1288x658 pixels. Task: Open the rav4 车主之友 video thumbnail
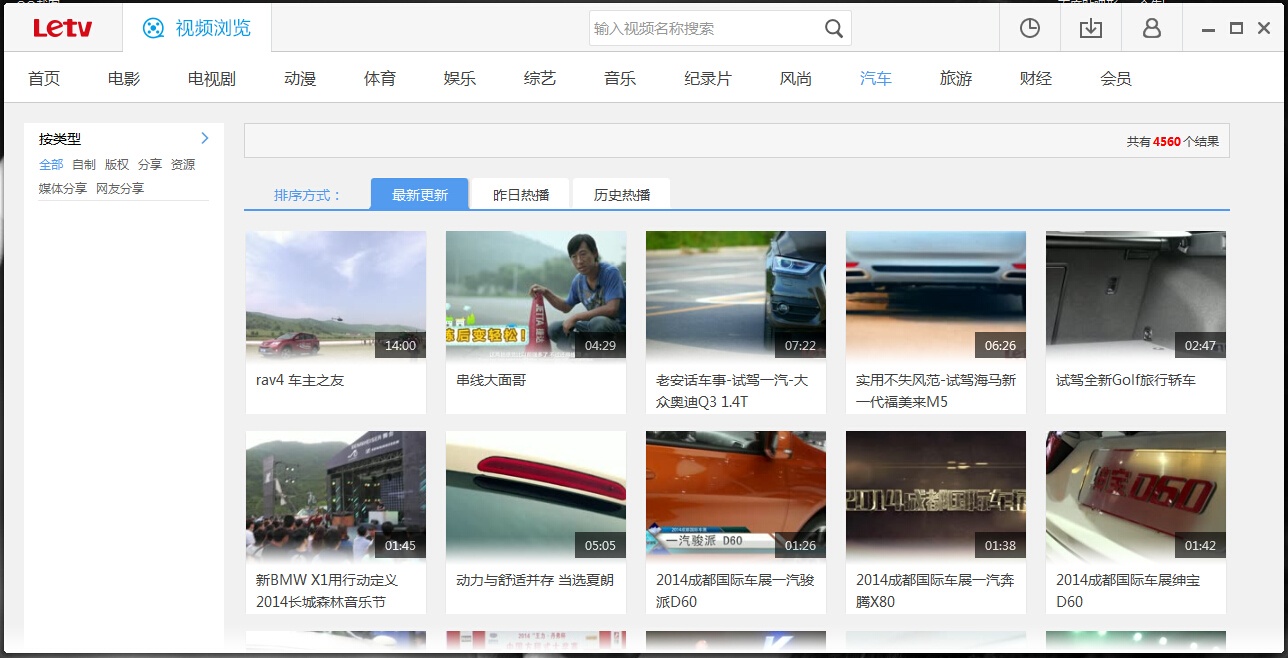tap(335, 294)
